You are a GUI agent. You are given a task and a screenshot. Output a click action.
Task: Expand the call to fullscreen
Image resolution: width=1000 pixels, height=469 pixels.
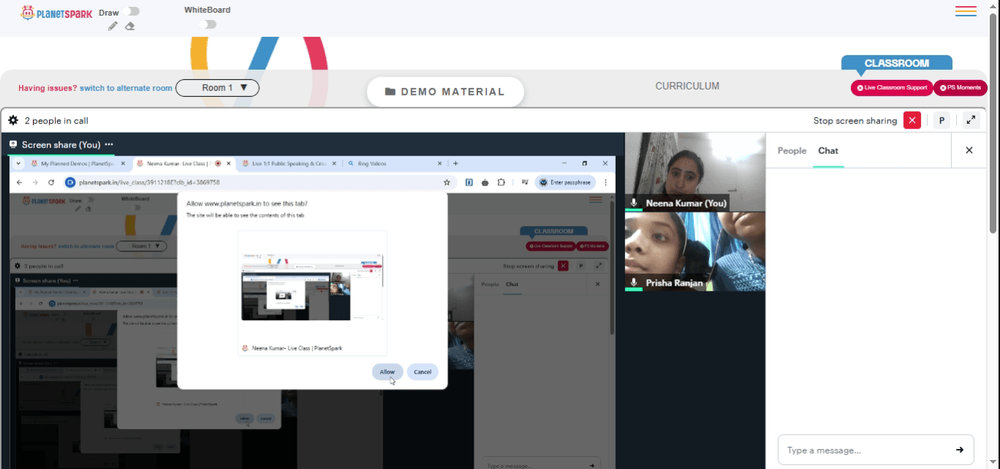coord(971,120)
